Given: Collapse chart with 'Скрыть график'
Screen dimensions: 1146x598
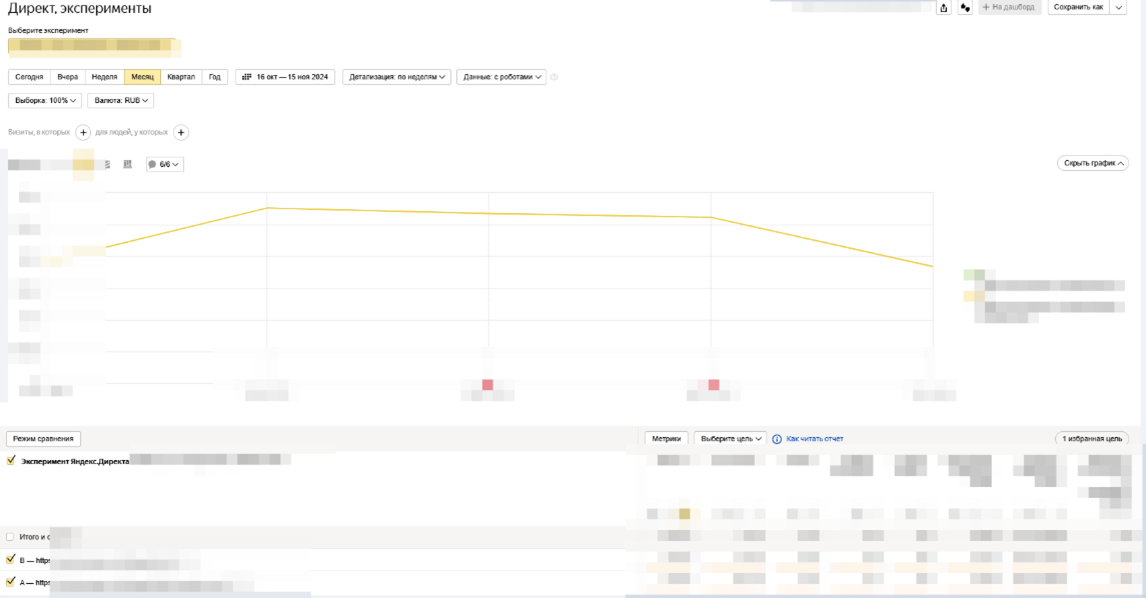Looking at the screenshot, I should pyautogui.click(x=1092, y=163).
